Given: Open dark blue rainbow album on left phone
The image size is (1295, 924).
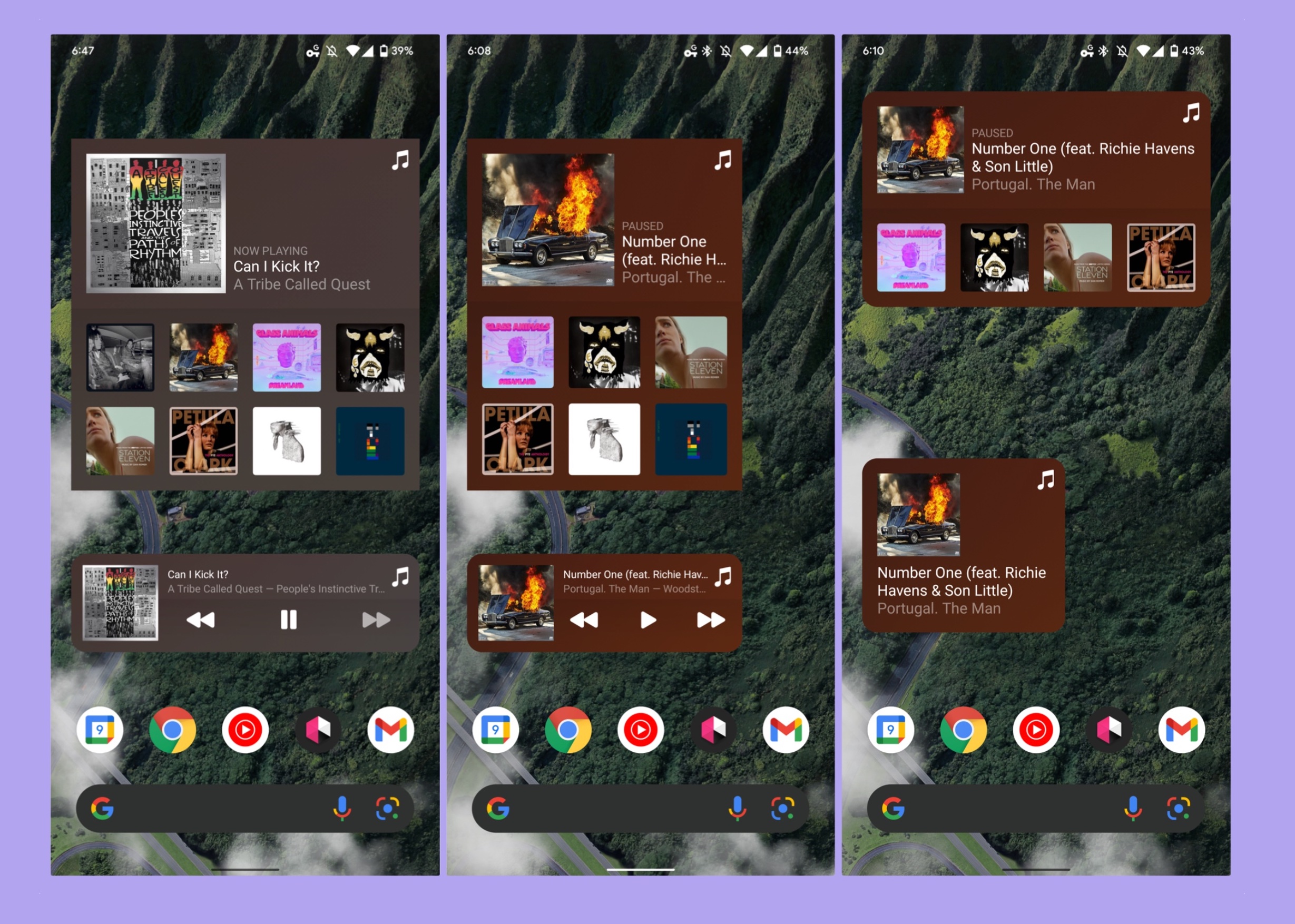Looking at the screenshot, I should (370, 440).
